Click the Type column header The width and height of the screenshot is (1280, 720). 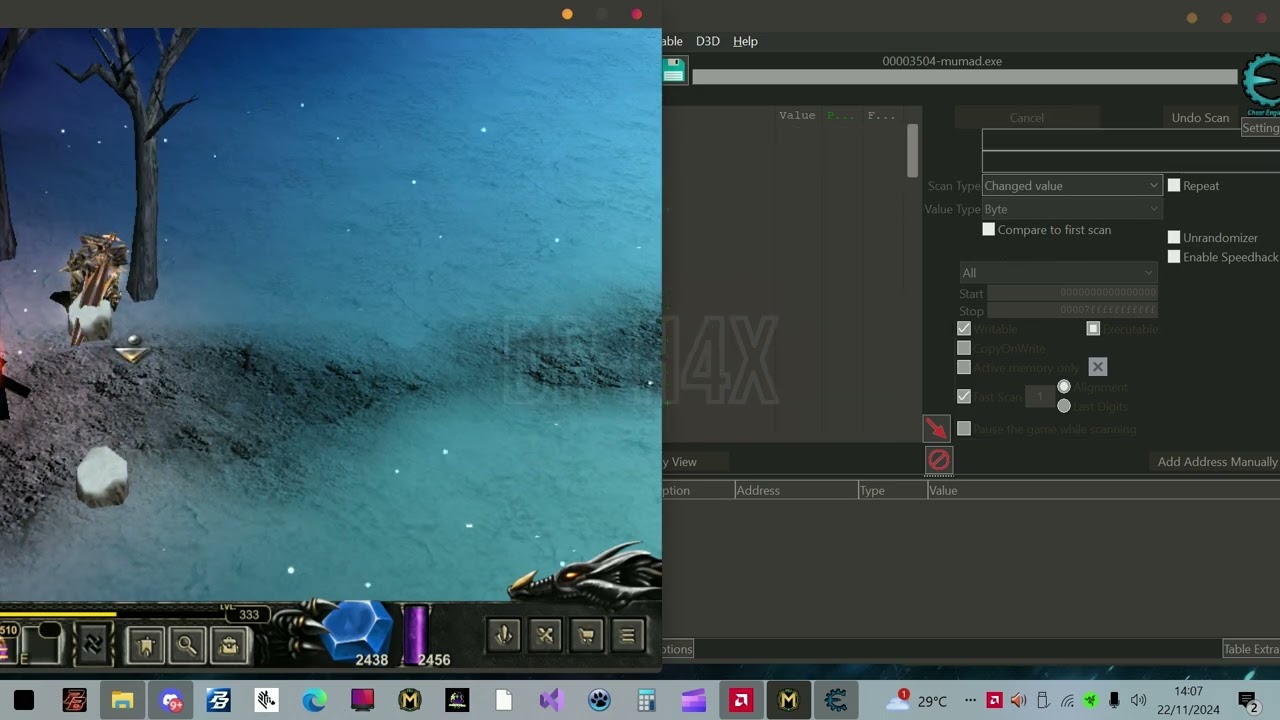(x=892, y=490)
